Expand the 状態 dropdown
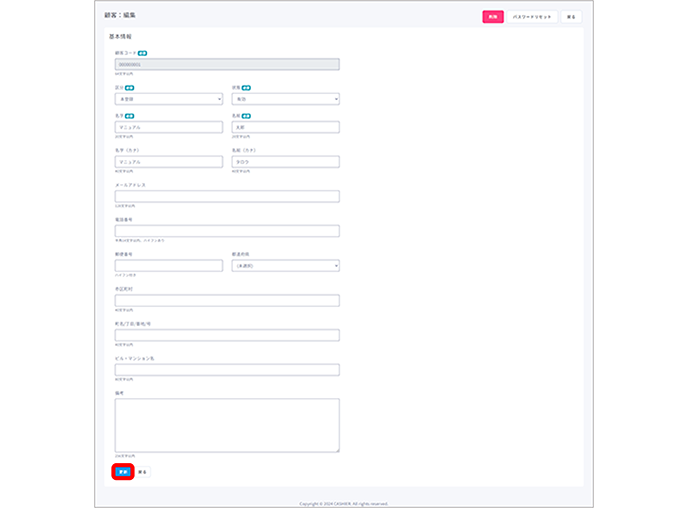 [x=285, y=99]
